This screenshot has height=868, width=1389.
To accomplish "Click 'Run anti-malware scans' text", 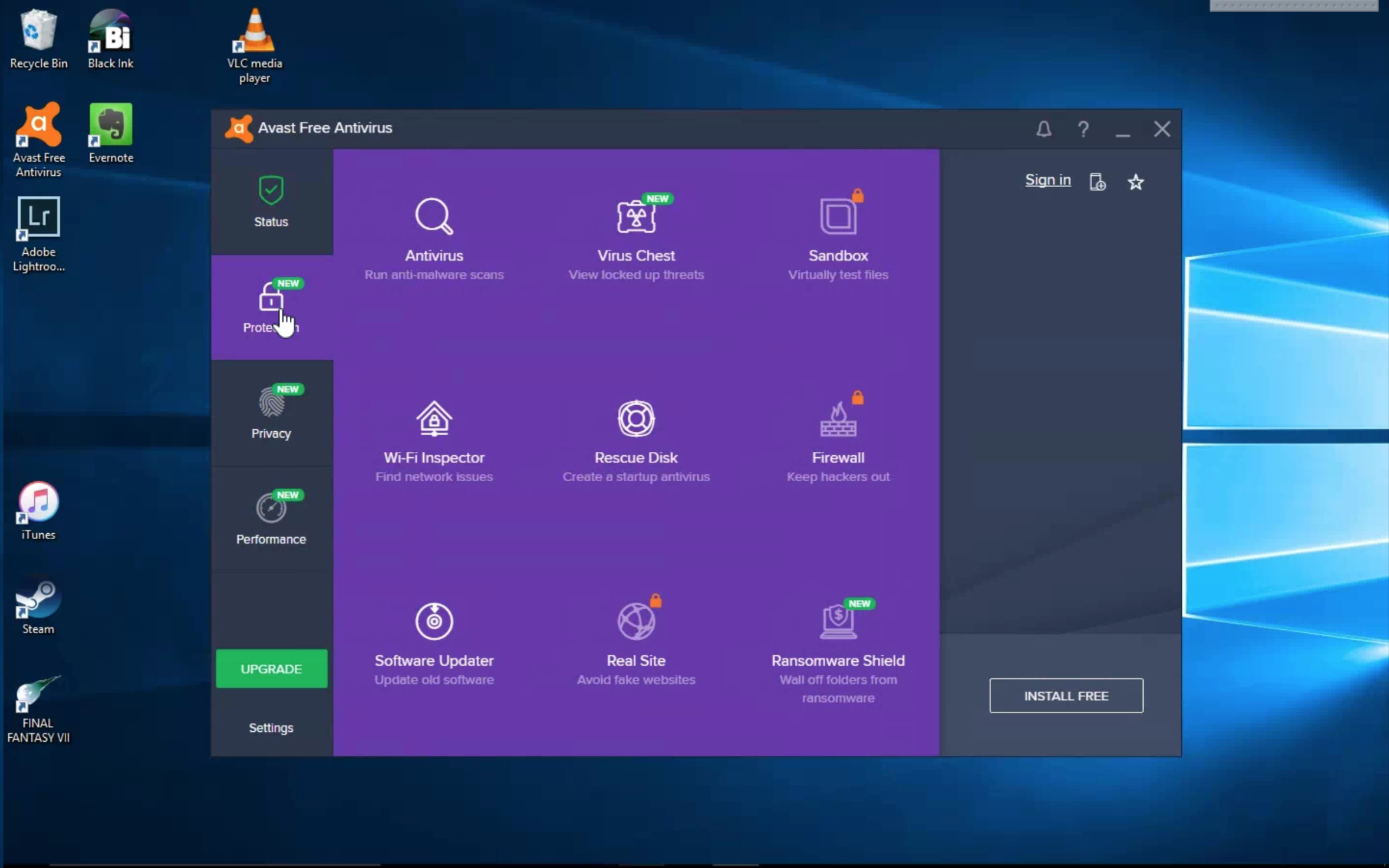I will [x=434, y=275].
